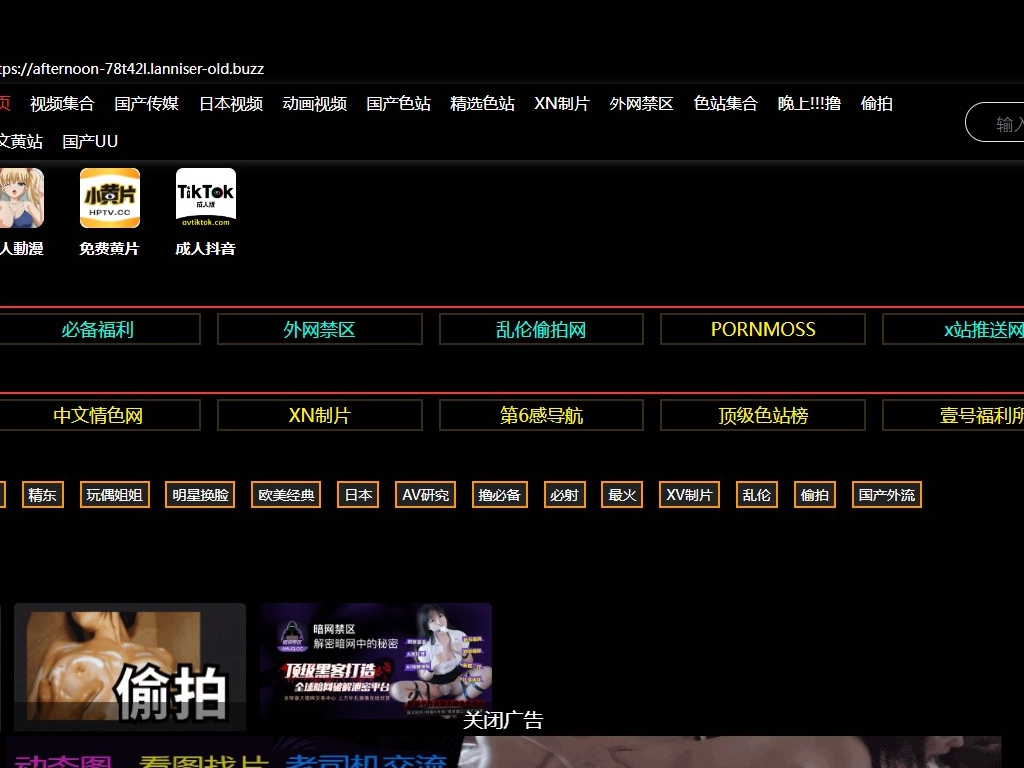Click the 日本 orange-bordered tag
The height and width of the screenshot is (768, 1024).
click(358, 495)
